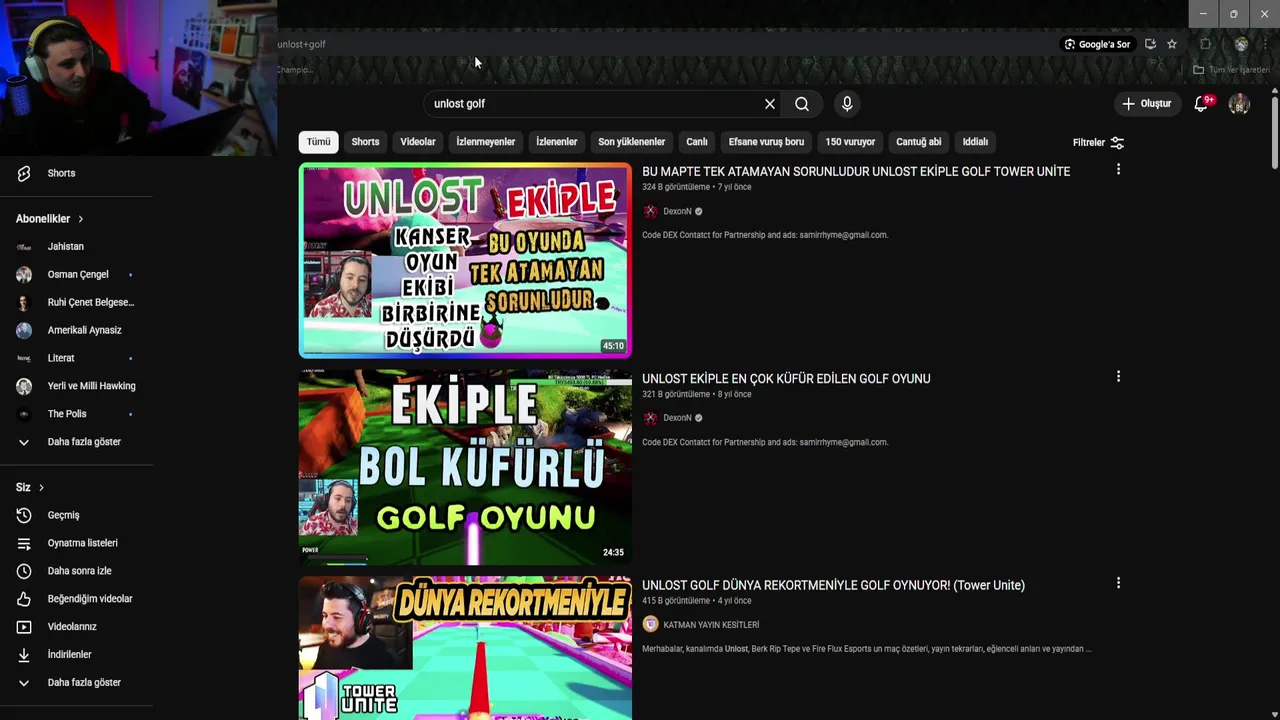Viewport: 1280px width, 720px height.
Task: Select the Canlı filter chip
Action: point(697,142)
